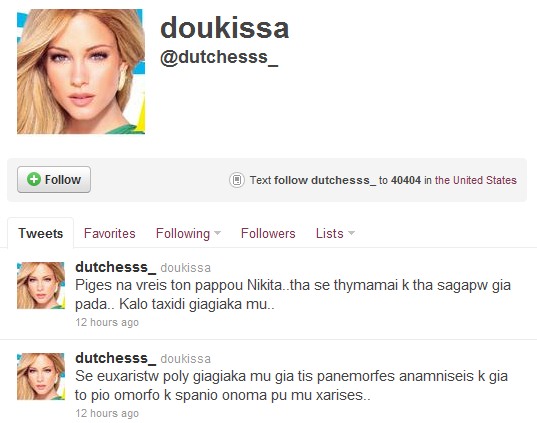Open second tweet's 12 hours ago timestamp
The width and height of the screenshot is (537, 423).
click(107, 413)
